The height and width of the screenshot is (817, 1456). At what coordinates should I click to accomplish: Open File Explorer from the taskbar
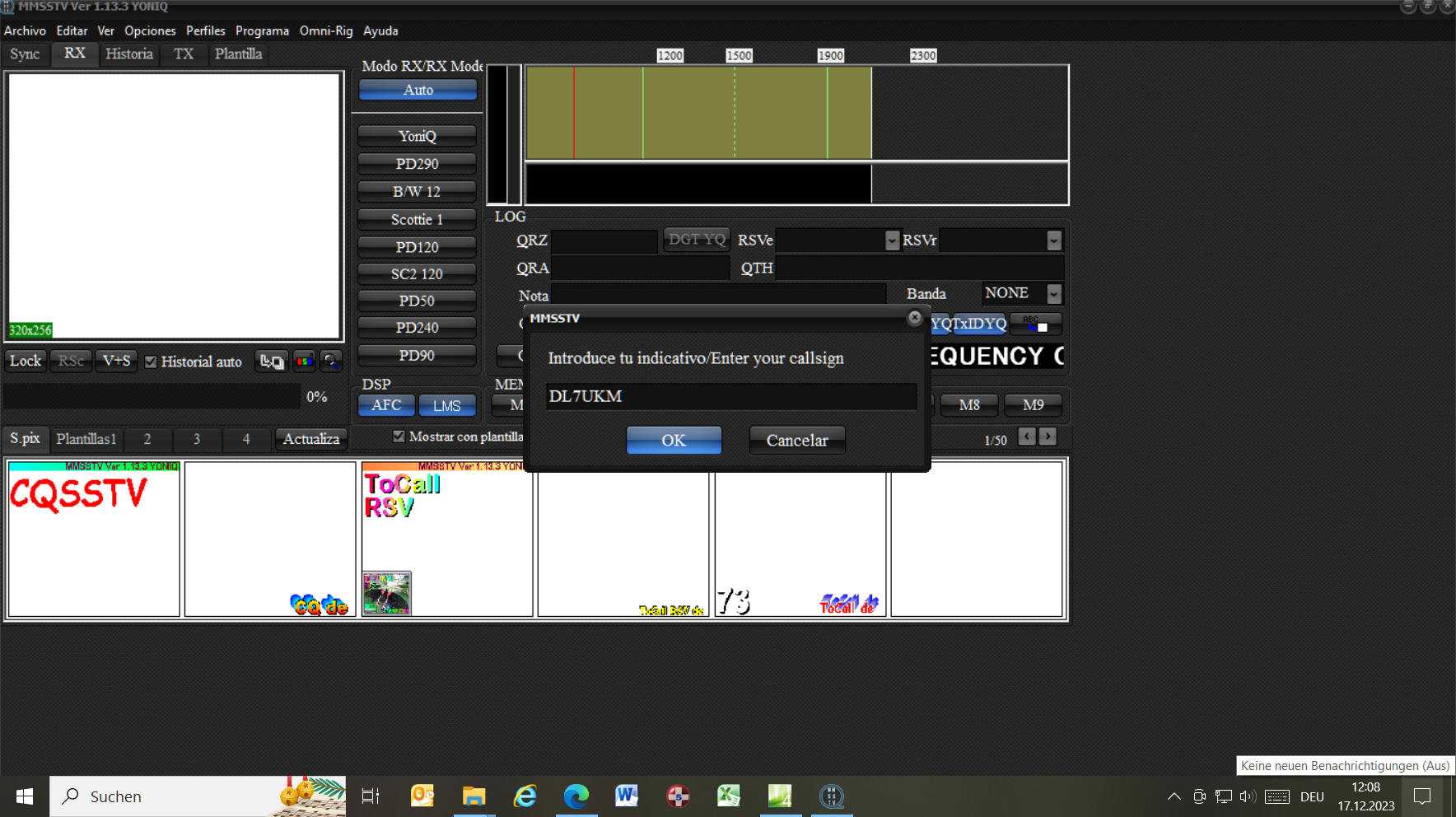click(x=474, y=796)
